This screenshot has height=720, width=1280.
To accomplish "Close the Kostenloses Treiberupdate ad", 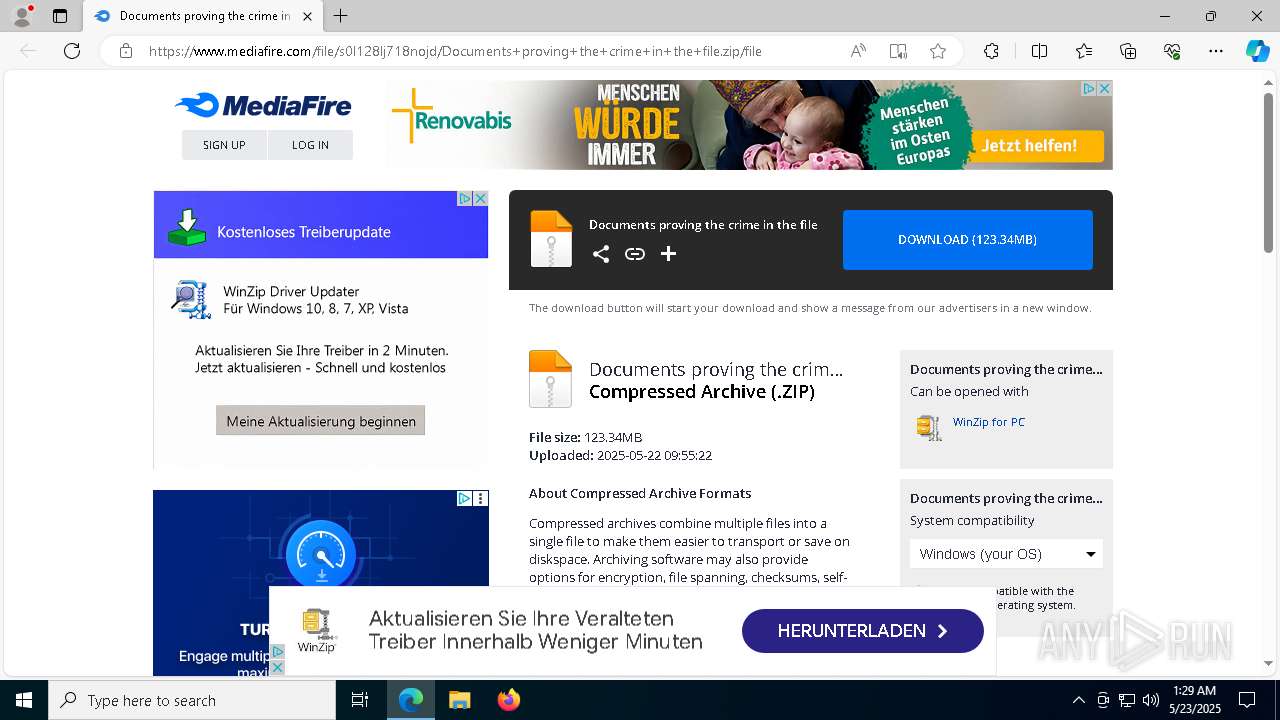I will (480, 199).
